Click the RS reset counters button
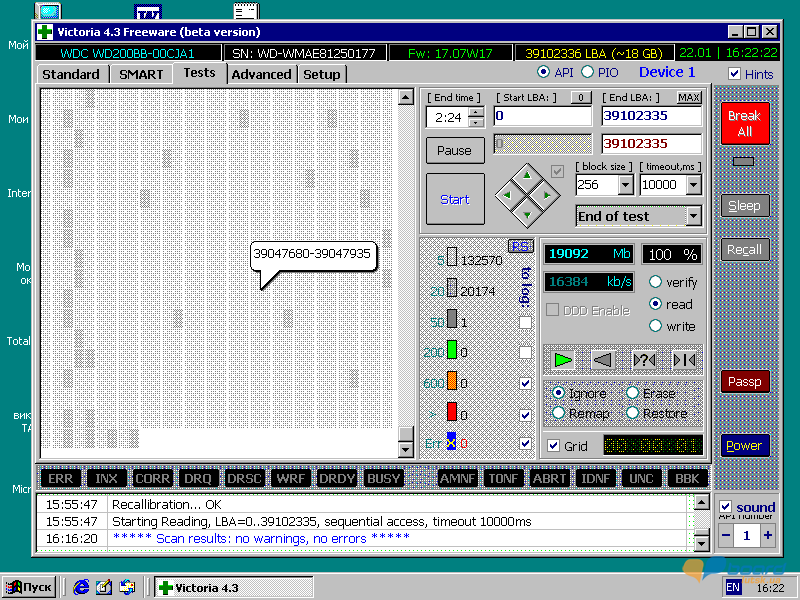800x600 pixels. [521, 246]
